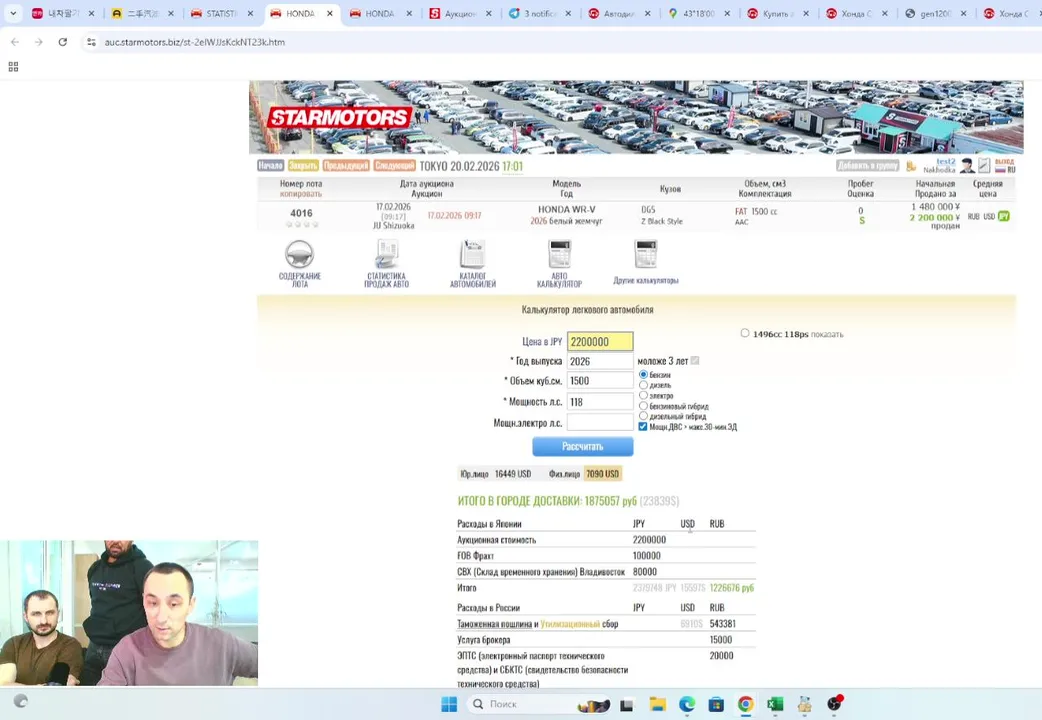Go forward using browser forward arrow
The width and height of the screenshot is (1042, 720).
pos(39,42)
